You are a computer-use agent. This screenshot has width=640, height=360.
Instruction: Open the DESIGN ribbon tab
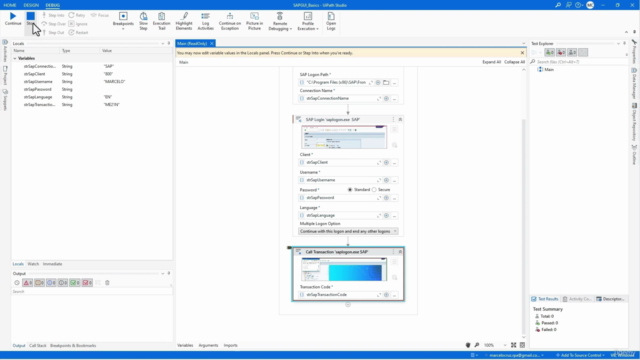[x=31, y=5]
